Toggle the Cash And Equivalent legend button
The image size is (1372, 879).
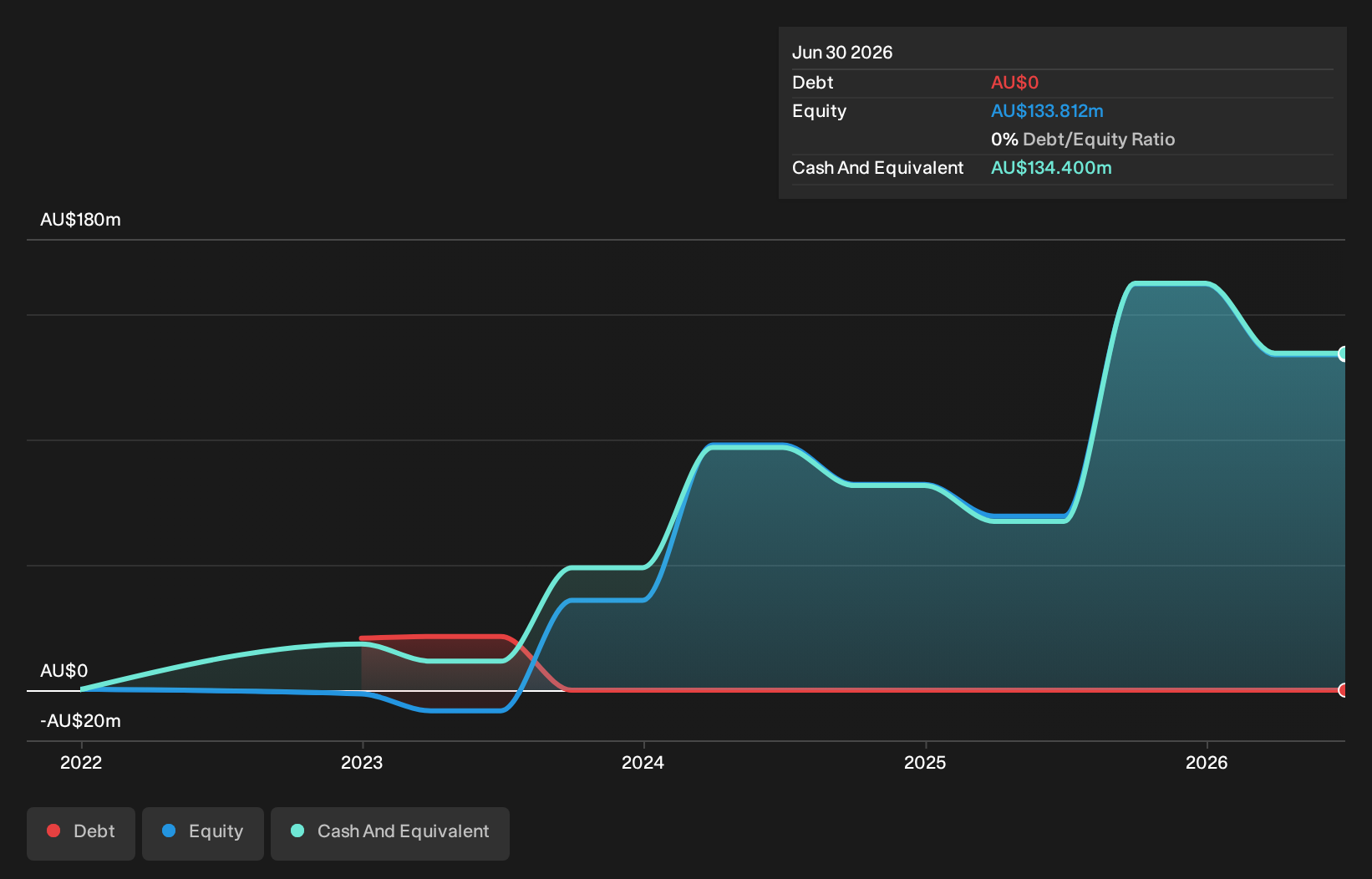click(x=390, y=833)
